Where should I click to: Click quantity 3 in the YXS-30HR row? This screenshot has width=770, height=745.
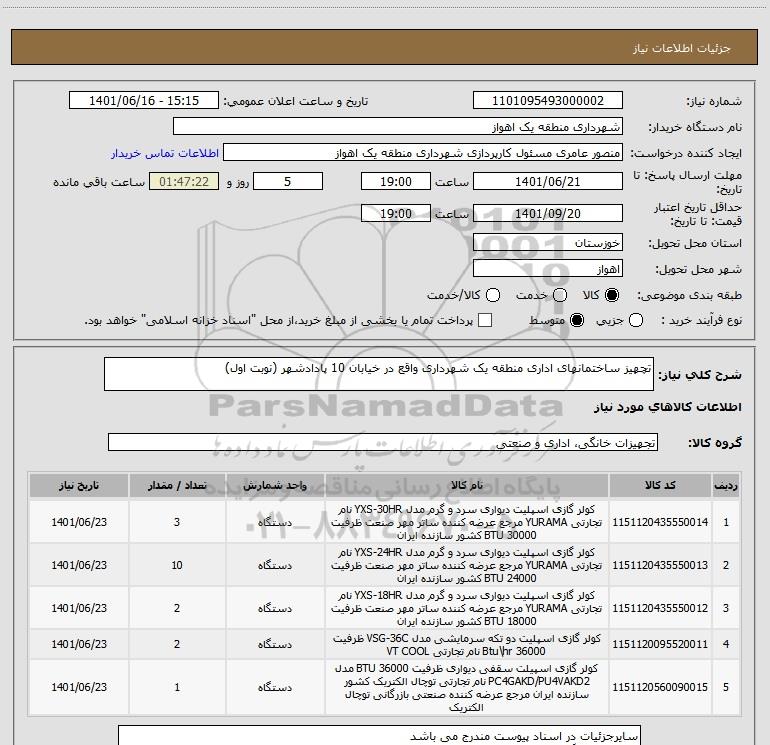(177, 522)
